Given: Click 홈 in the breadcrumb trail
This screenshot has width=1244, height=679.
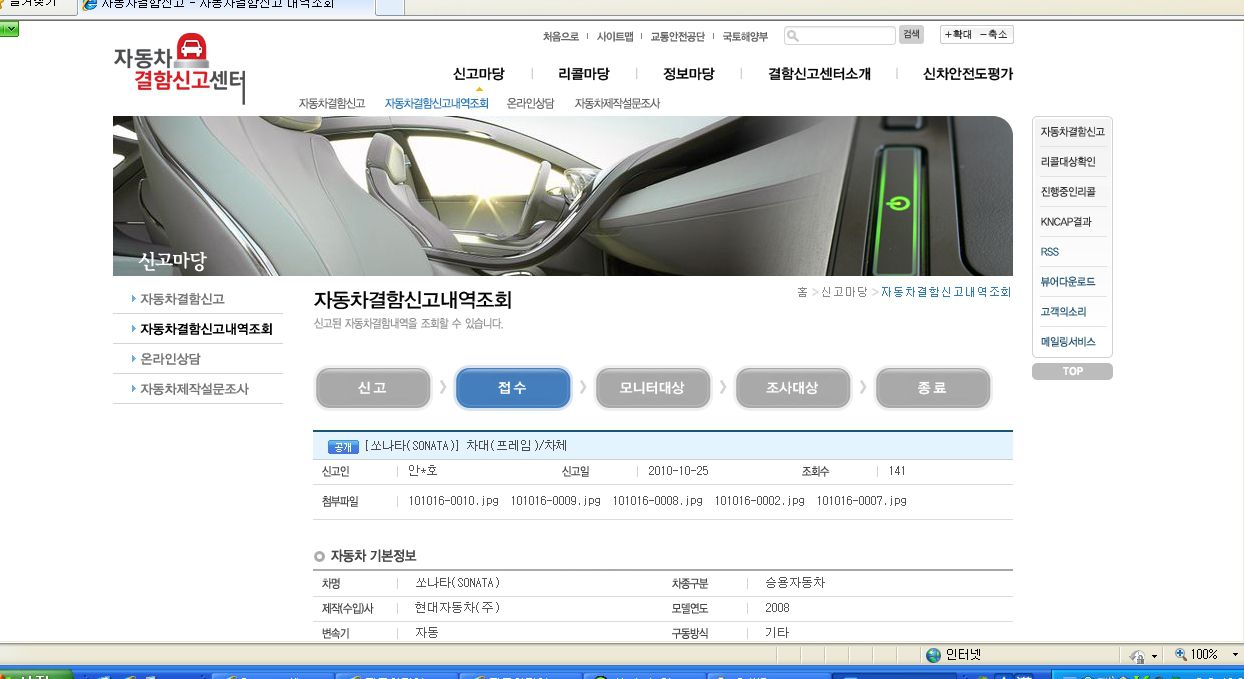Looking at the screenshot, I should 802,292.
